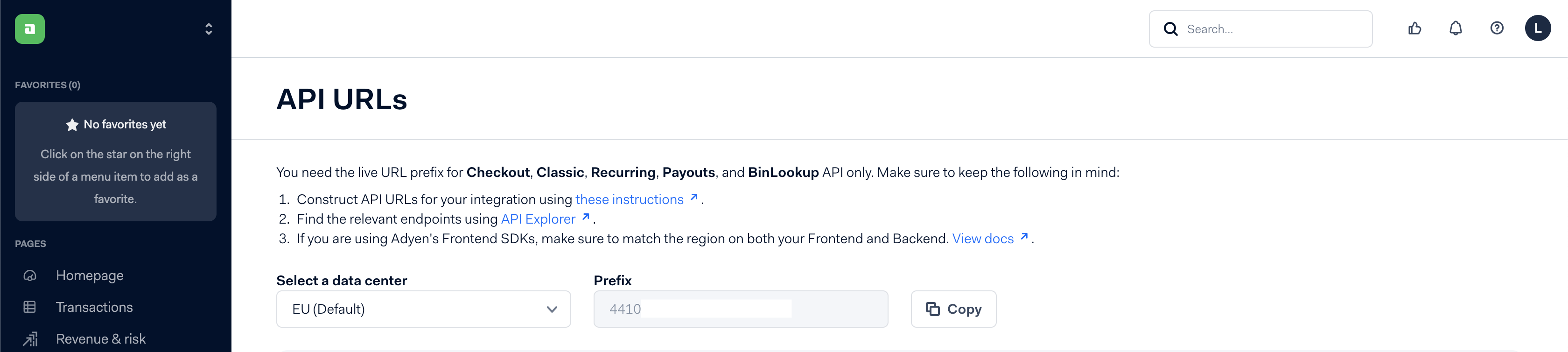This screenshot has height=352, width=1568.
Task: Click the Homepage gauge icon
Action: pos(30,275)
